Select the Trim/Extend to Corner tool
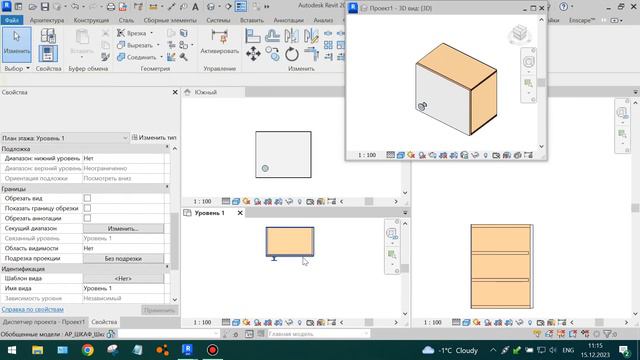 coord(311,54)
